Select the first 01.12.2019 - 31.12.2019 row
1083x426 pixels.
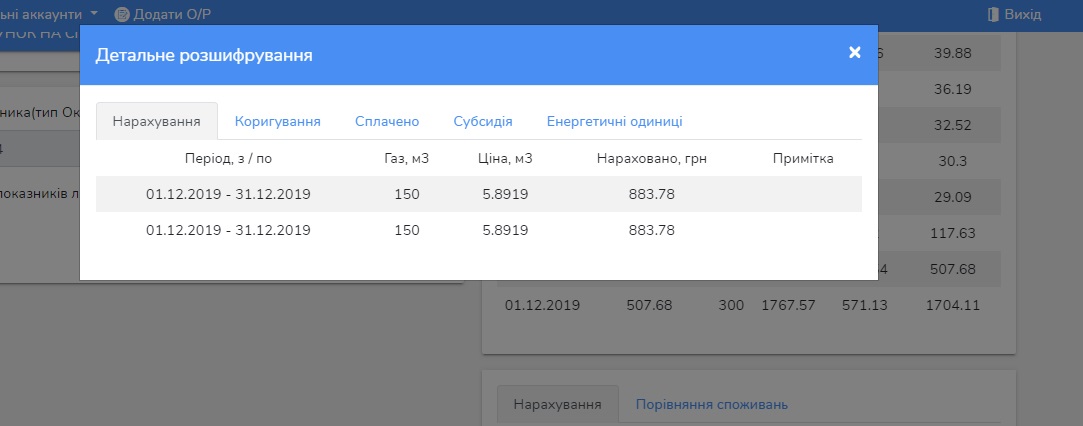[x=228, y=194]
